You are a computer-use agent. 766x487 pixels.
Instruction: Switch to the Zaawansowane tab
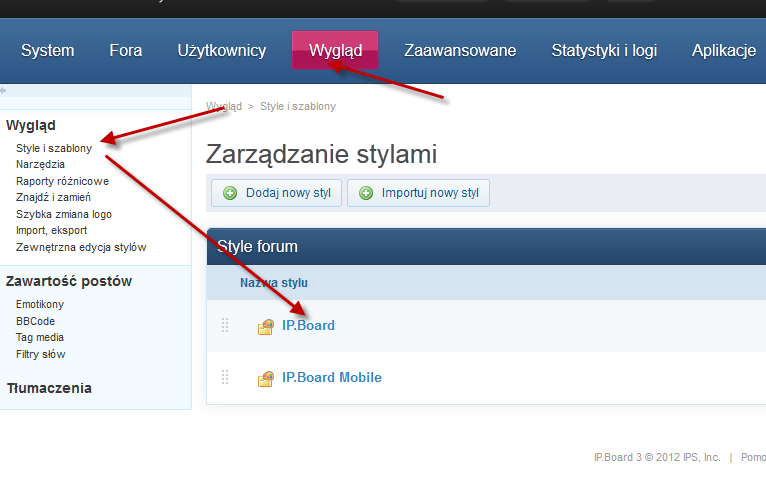[x=460, y=51]
